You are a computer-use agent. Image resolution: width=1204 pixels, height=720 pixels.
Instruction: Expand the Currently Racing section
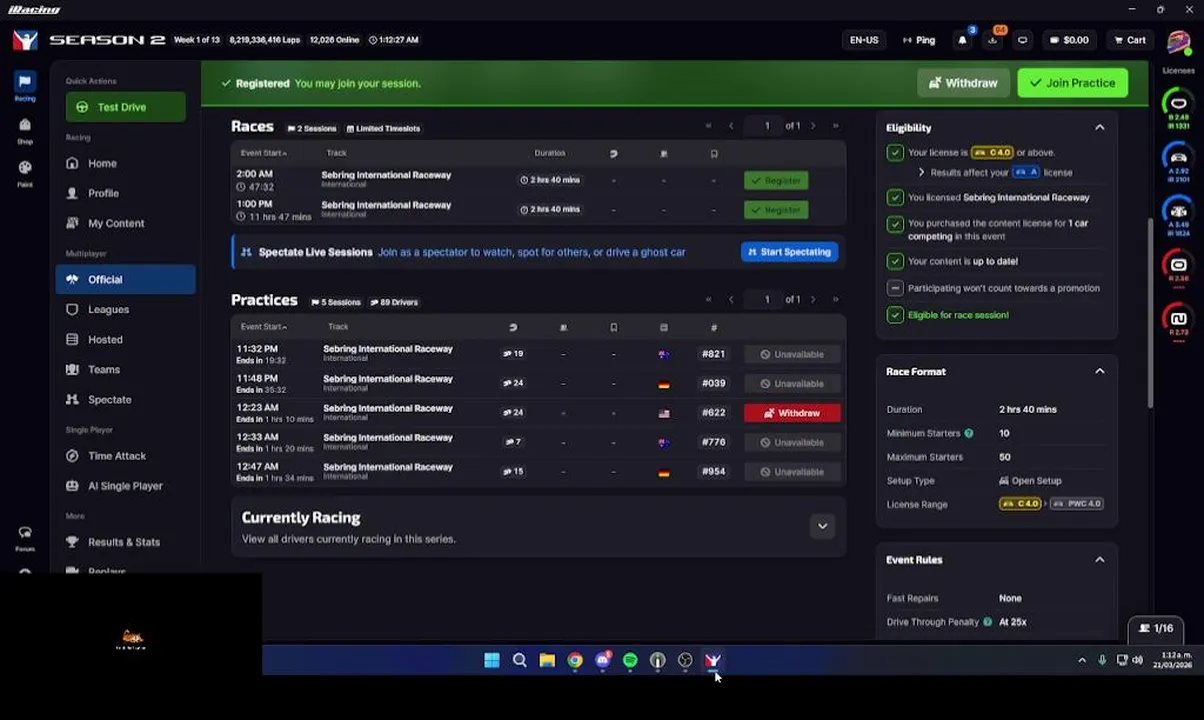pyautogui.click(x=822, y=526)
